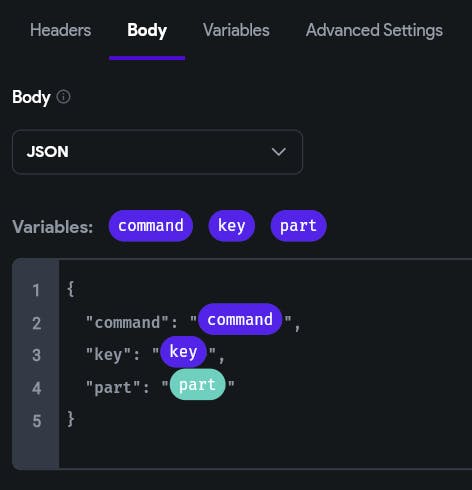This screenshot has width=472, height=490.
Task: Click the "part" key text on line 4
Action: coord(113,388)
